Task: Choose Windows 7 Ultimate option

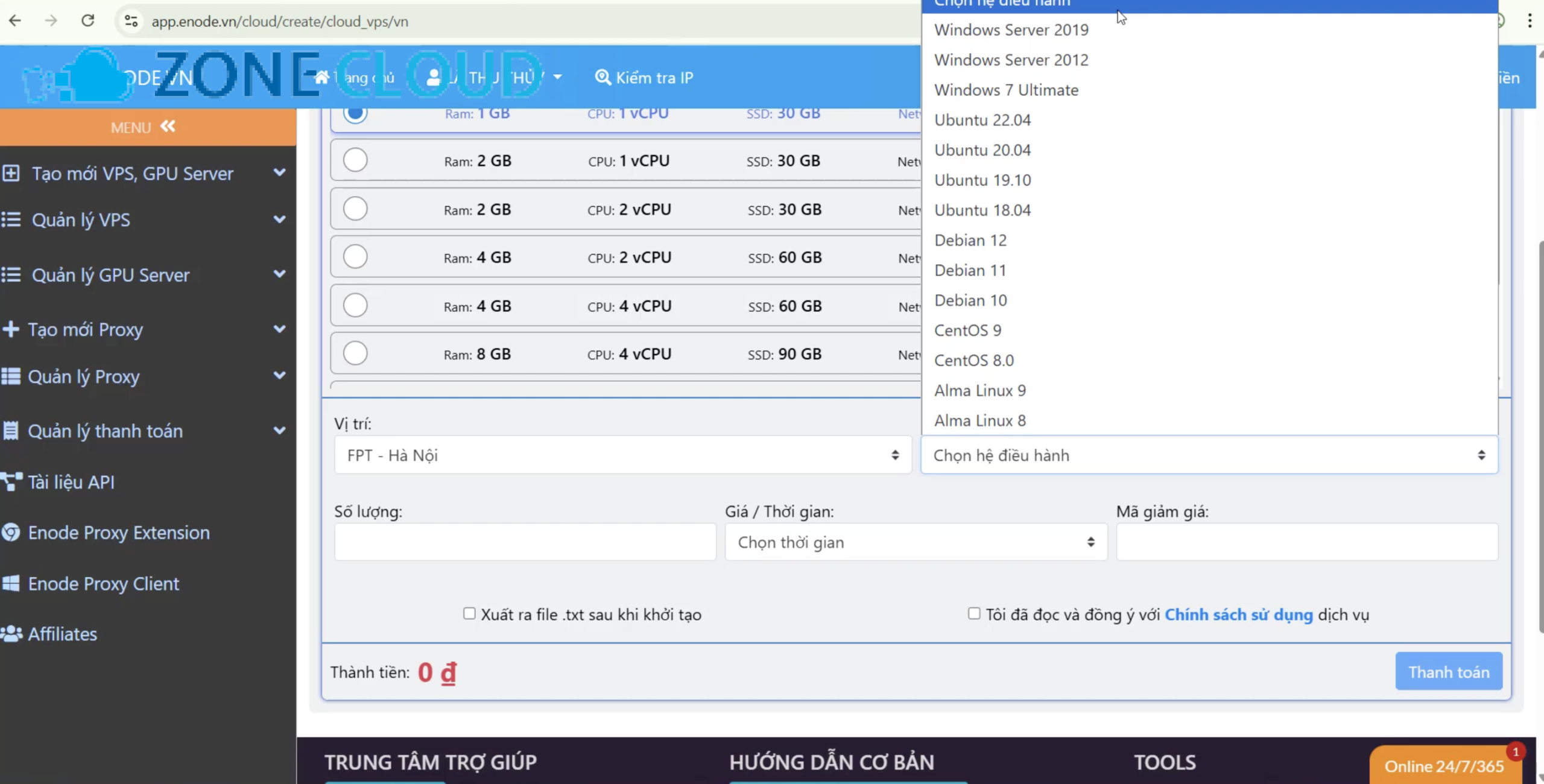Action: pos(1209,90)
